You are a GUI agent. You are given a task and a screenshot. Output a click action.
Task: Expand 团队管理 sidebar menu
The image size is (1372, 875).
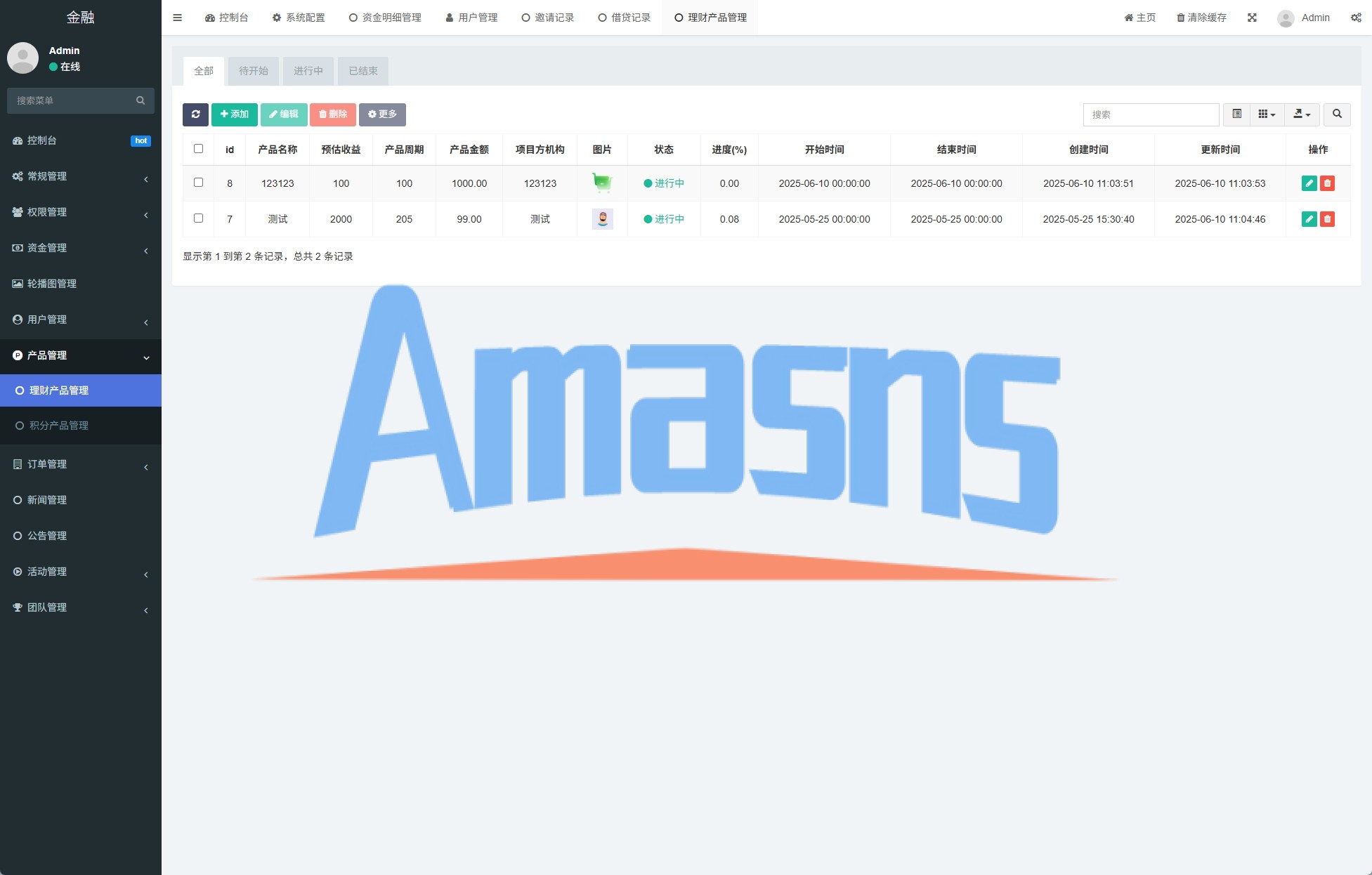(81, 607)
